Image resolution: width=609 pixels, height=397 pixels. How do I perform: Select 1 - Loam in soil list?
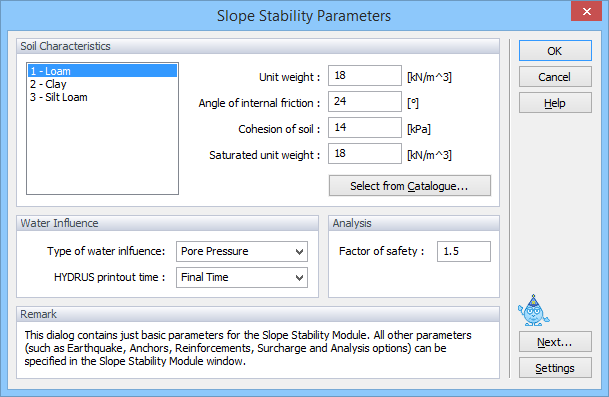(102, 71)
